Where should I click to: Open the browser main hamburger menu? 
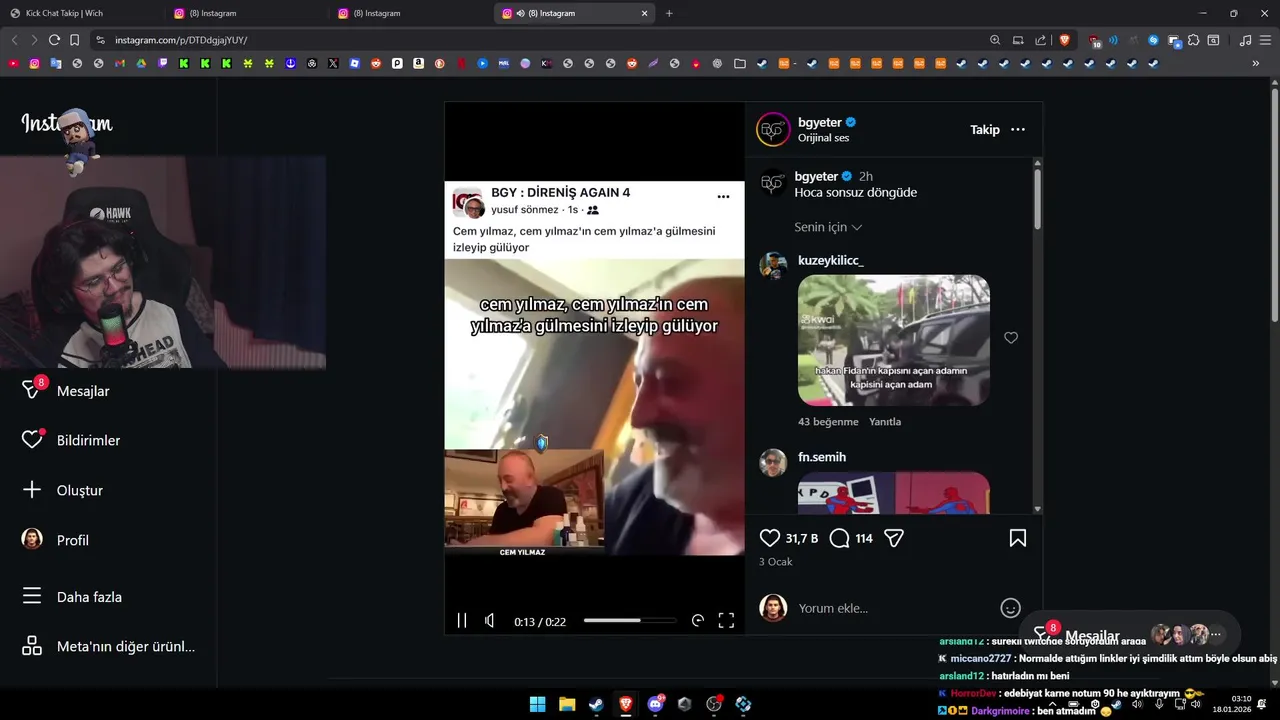click(x=1266, y=40)
